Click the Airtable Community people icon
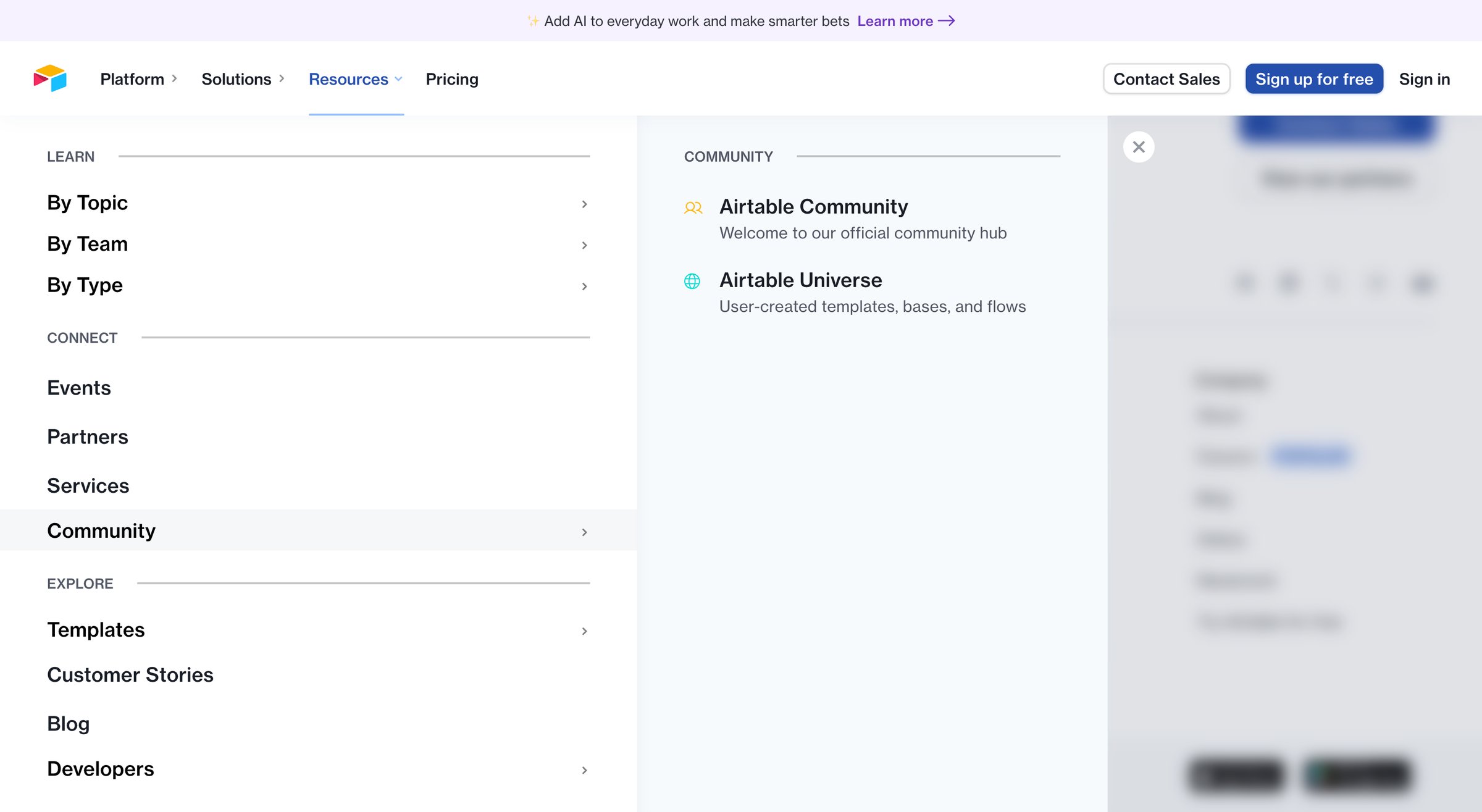This screenshot has width=1482, height=812. [693, 208]
